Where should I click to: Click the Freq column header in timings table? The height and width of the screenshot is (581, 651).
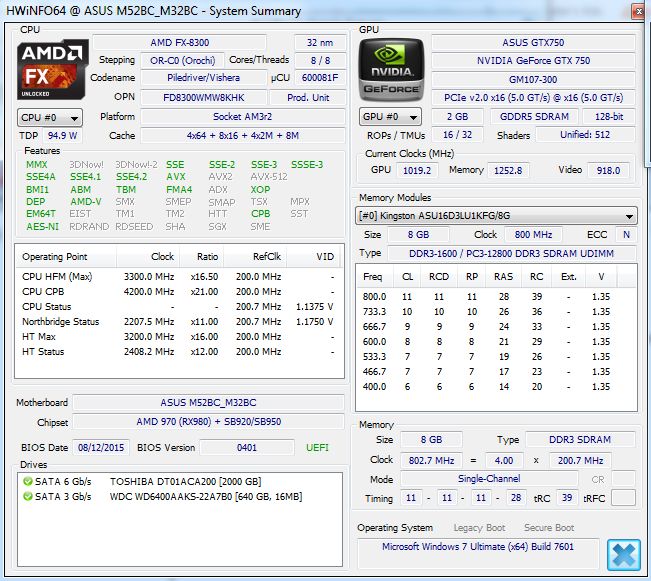375,277
